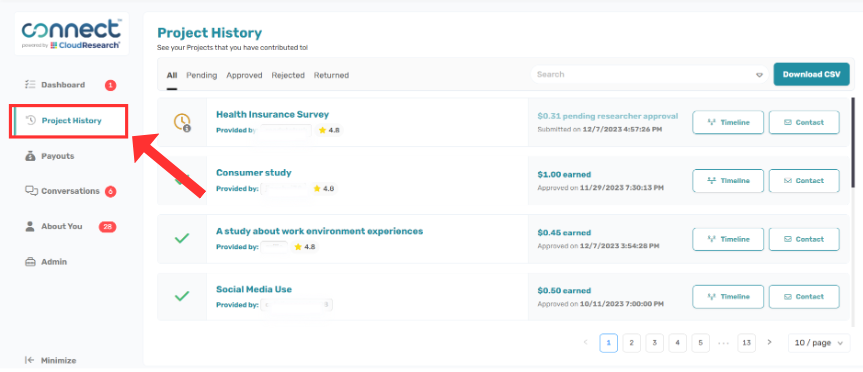Click star rating on work environment study
The width and height of the screenshot is (863, 372).
[305, 247]
